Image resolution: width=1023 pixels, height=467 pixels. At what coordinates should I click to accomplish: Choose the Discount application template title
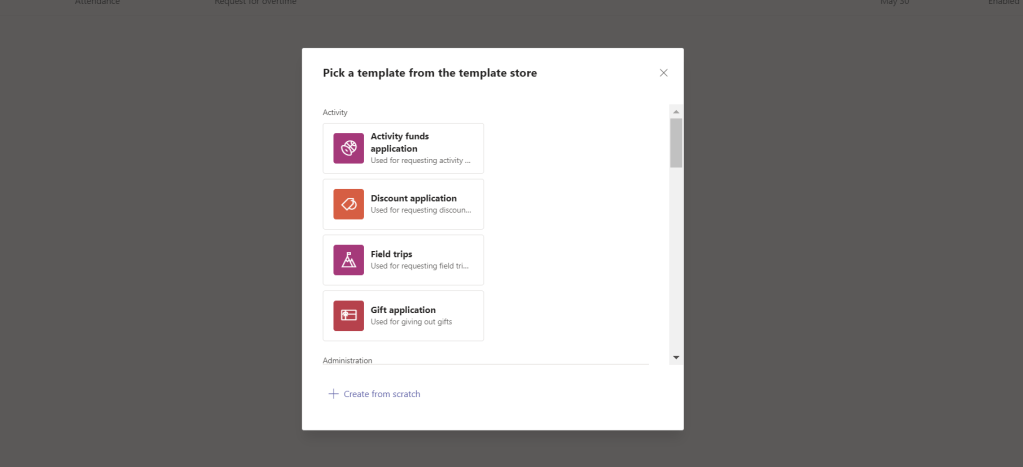click(413, 198)
